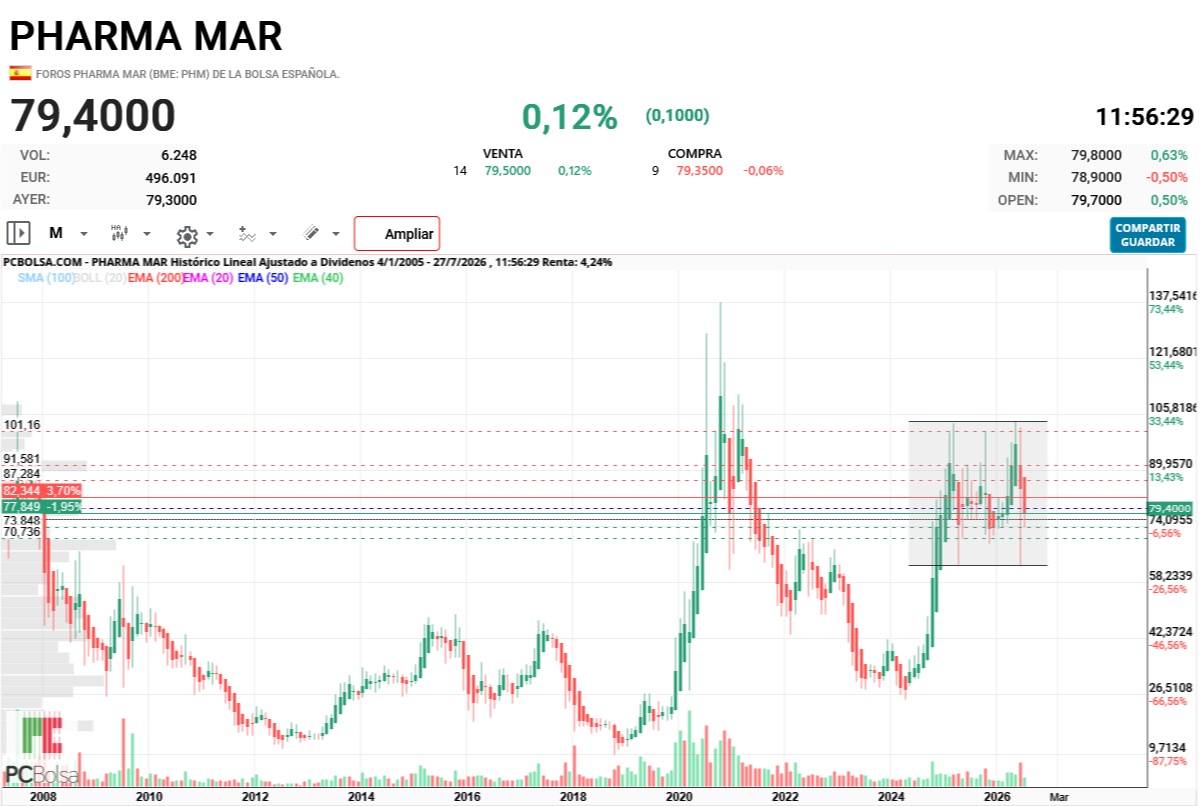Click the VOL value 6.248
This screenshot has width=1200, height=806.
click(x=178, y=155)
